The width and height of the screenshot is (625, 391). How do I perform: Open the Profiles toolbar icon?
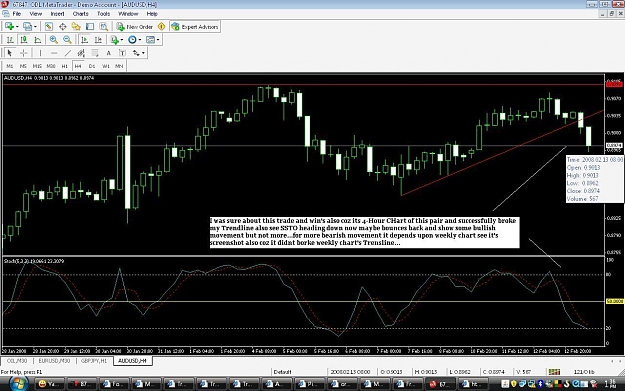pos(27,27)
